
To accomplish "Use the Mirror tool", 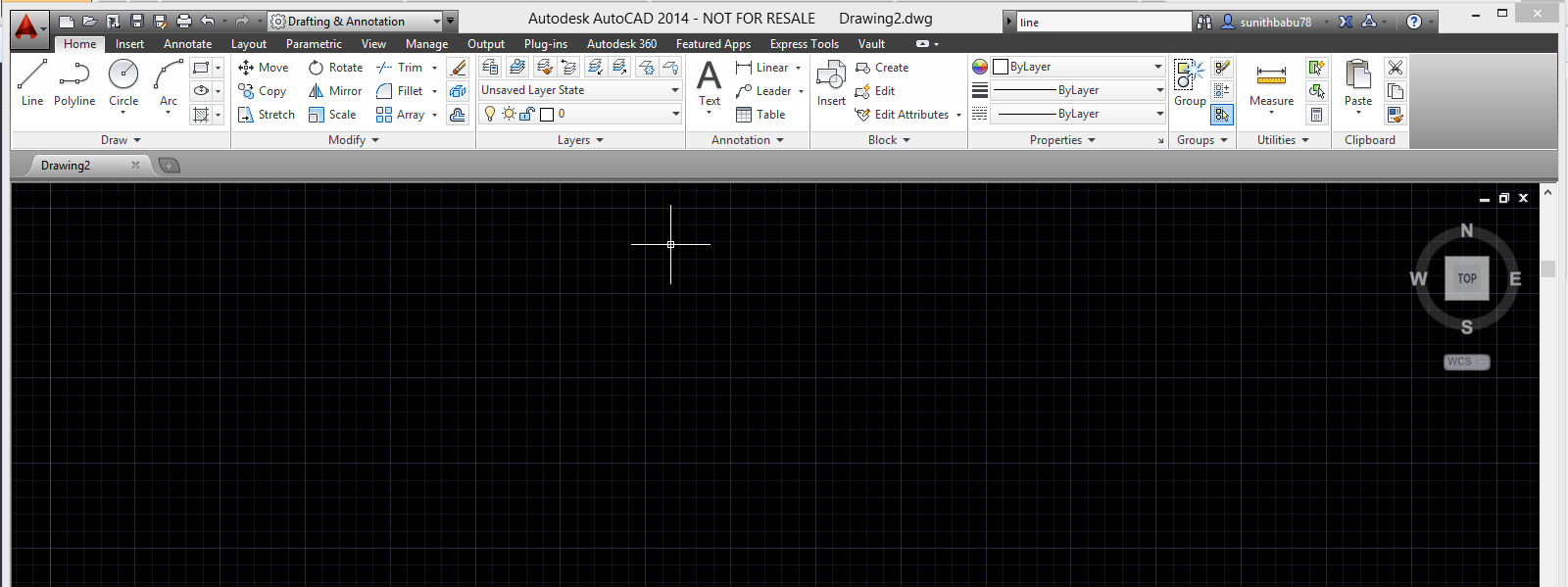I will pyautogui.click(x=335, y=91).
